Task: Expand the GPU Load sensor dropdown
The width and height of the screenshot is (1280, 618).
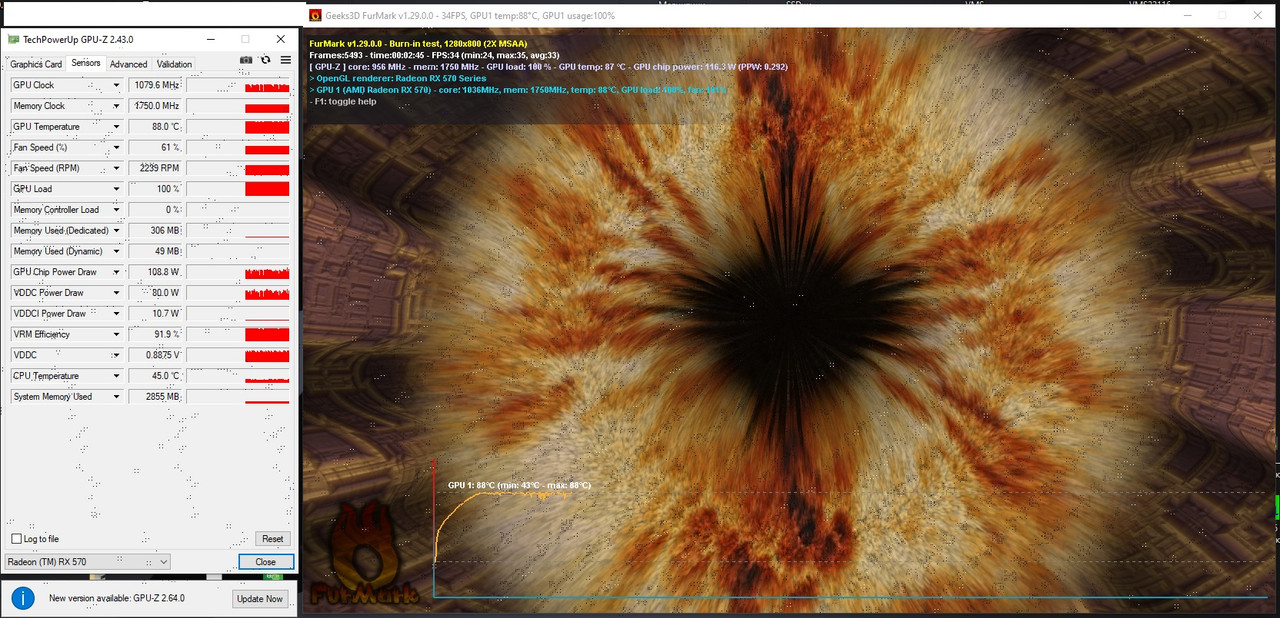Action: pyautogui.click(x=116, y=189)
